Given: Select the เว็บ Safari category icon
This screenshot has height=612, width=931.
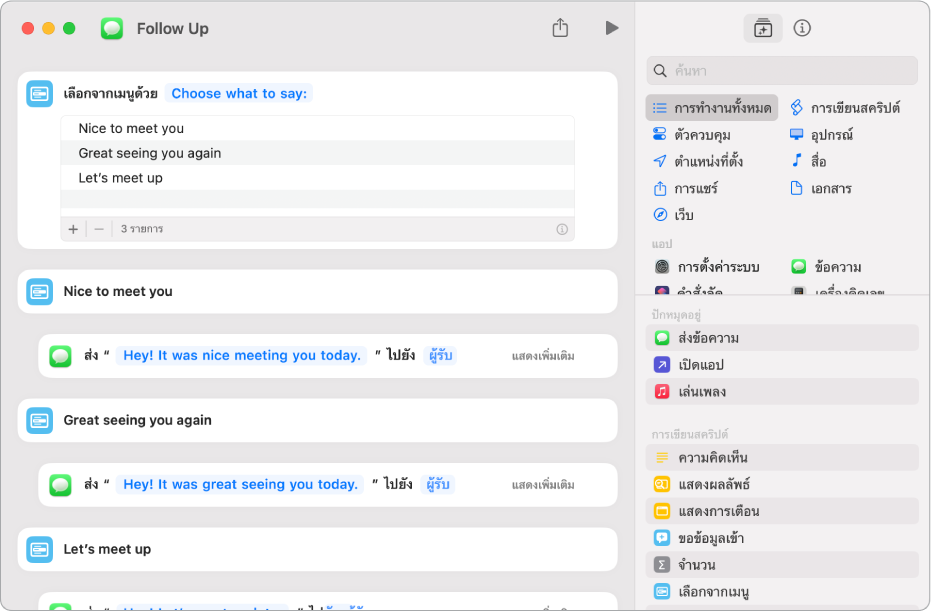Looking at the screenshot, I should 660,215.
